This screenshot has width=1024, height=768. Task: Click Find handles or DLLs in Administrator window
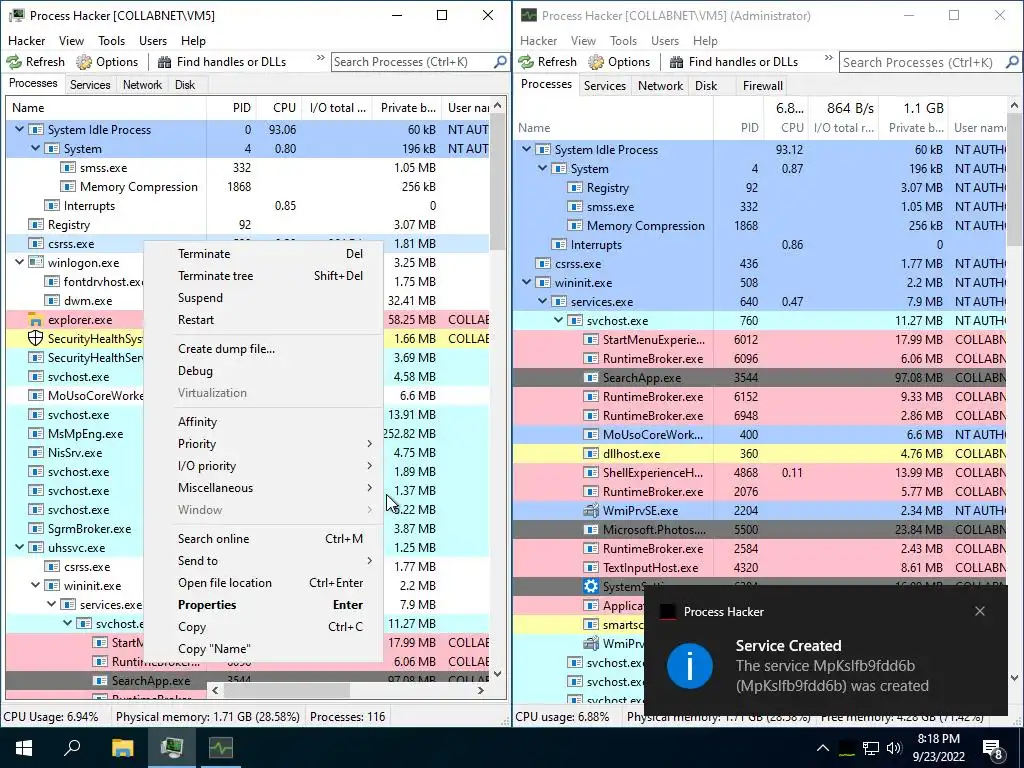(x=734, y=62)
